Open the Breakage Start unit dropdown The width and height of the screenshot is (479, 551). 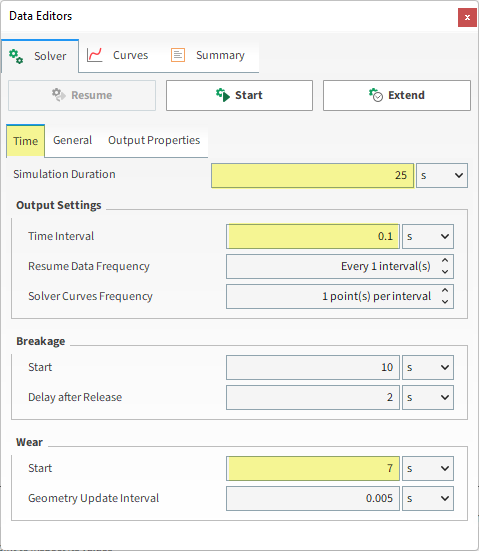(428, 368)
